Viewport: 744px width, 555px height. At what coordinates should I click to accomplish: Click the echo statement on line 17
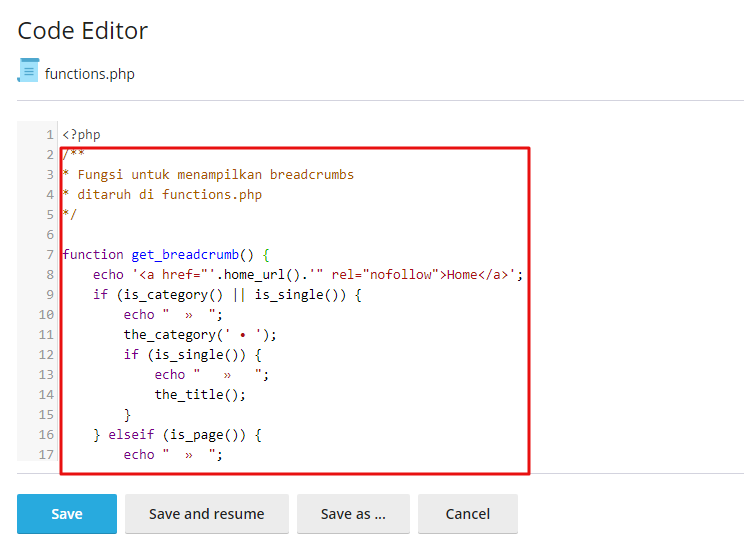[173, 454]
